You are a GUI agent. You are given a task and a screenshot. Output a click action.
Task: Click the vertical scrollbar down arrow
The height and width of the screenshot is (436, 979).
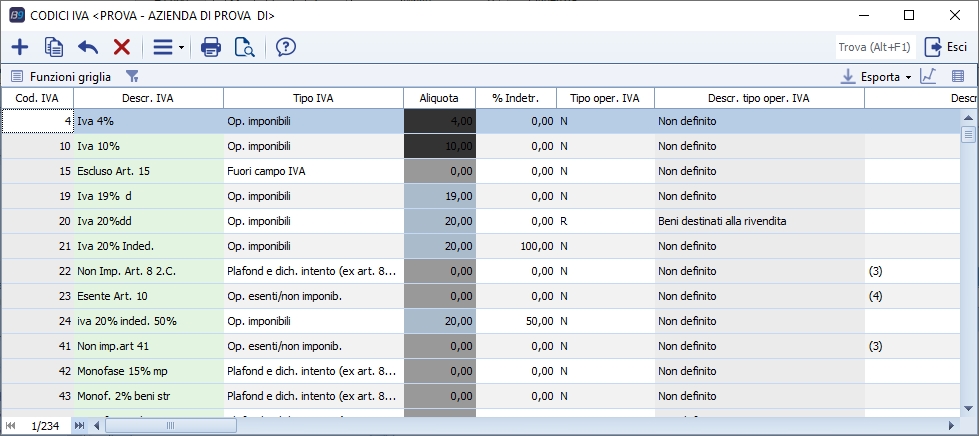(968, 408)
